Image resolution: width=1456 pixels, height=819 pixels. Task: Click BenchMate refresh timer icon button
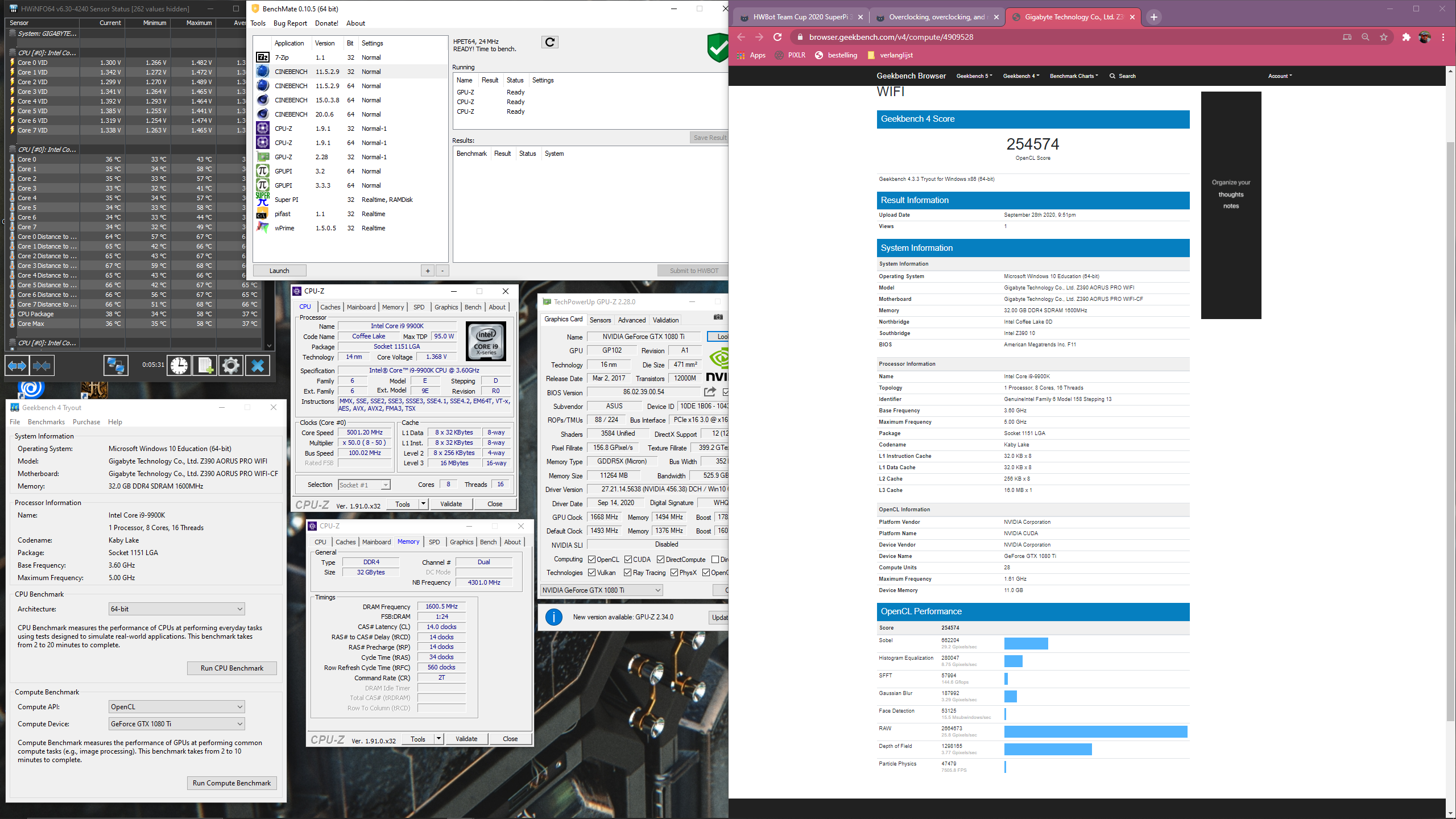click(549, 42)
